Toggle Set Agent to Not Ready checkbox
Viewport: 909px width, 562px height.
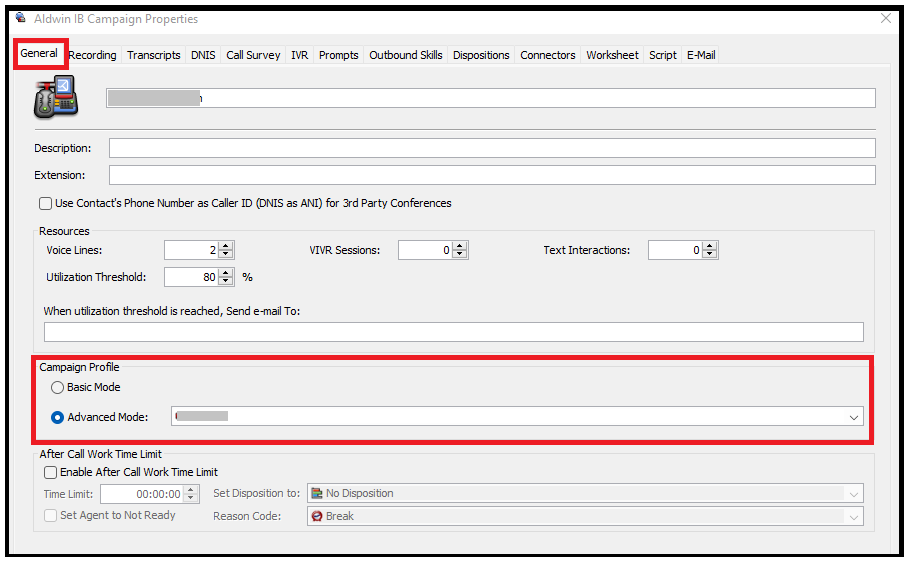click(x=50, y=516)
